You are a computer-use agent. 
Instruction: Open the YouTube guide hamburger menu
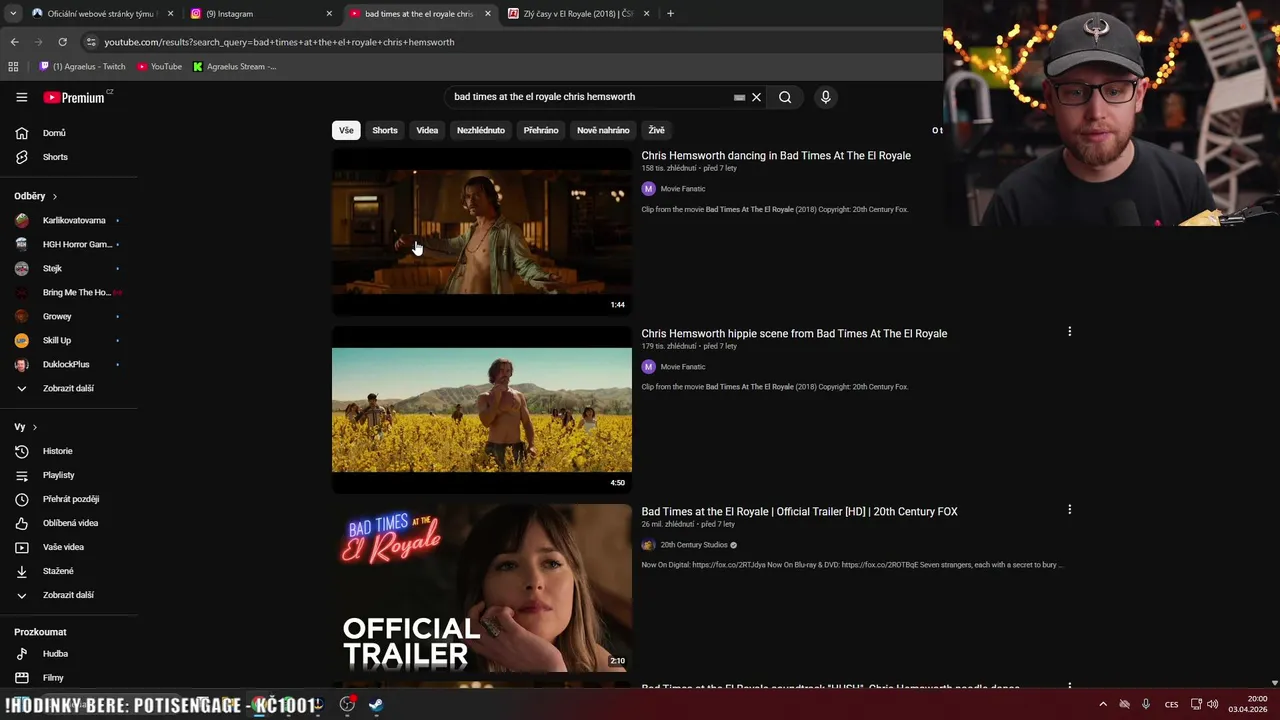coord(22,97)
